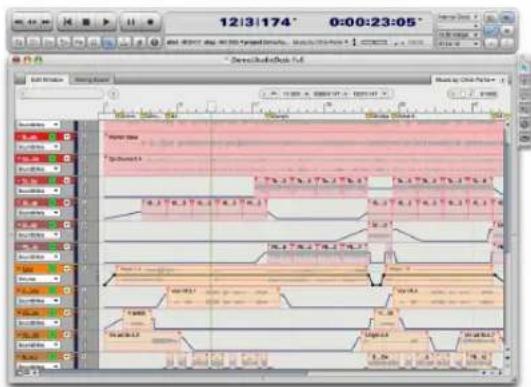Jump back to the sequence start
531x387 pixels.
coord(67,22)
